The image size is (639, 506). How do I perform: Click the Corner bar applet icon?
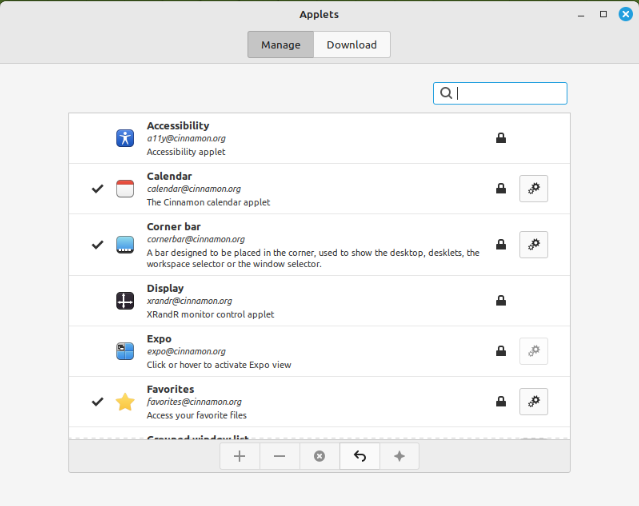pos(125,244)
